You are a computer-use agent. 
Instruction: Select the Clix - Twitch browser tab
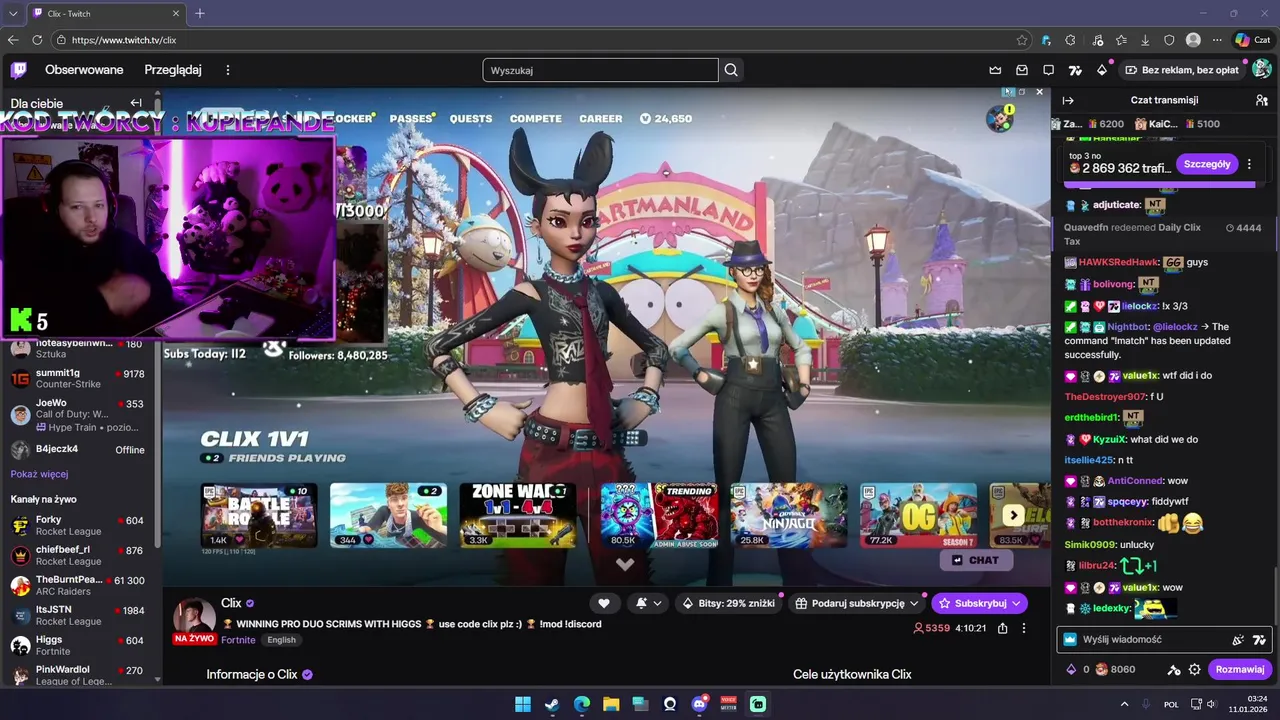coord(105,13)
